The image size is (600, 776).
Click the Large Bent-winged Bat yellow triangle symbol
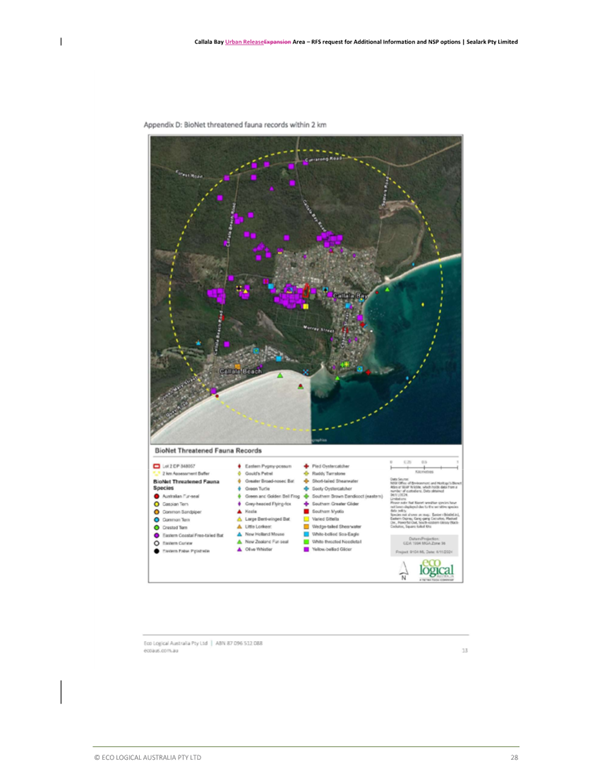[240, 519]
